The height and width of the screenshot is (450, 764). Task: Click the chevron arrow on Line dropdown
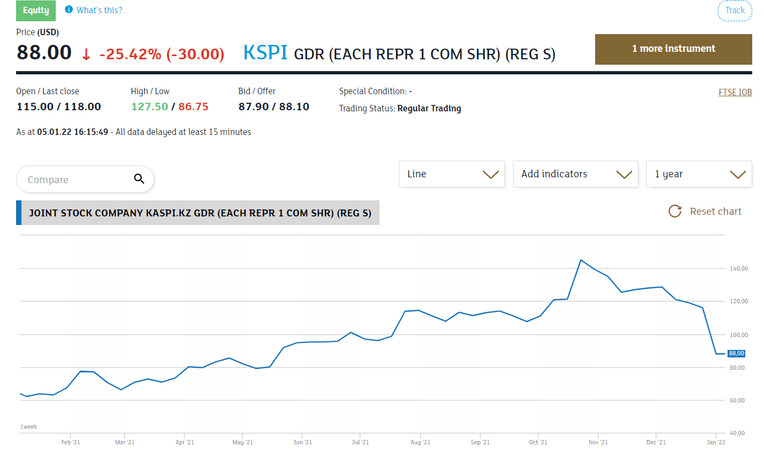[x=490, y=174]
